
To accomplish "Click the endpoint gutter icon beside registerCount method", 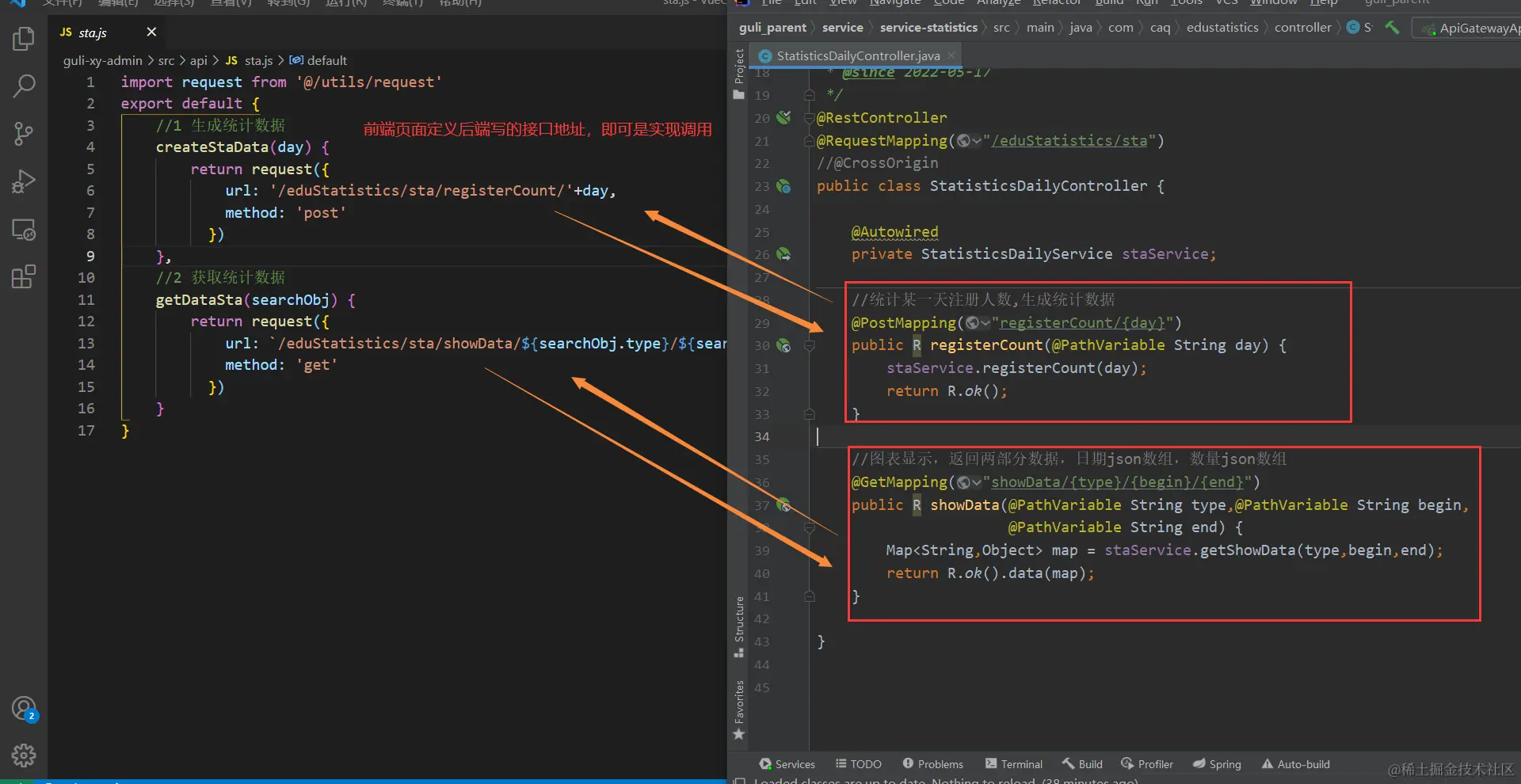I will [783, 345].
